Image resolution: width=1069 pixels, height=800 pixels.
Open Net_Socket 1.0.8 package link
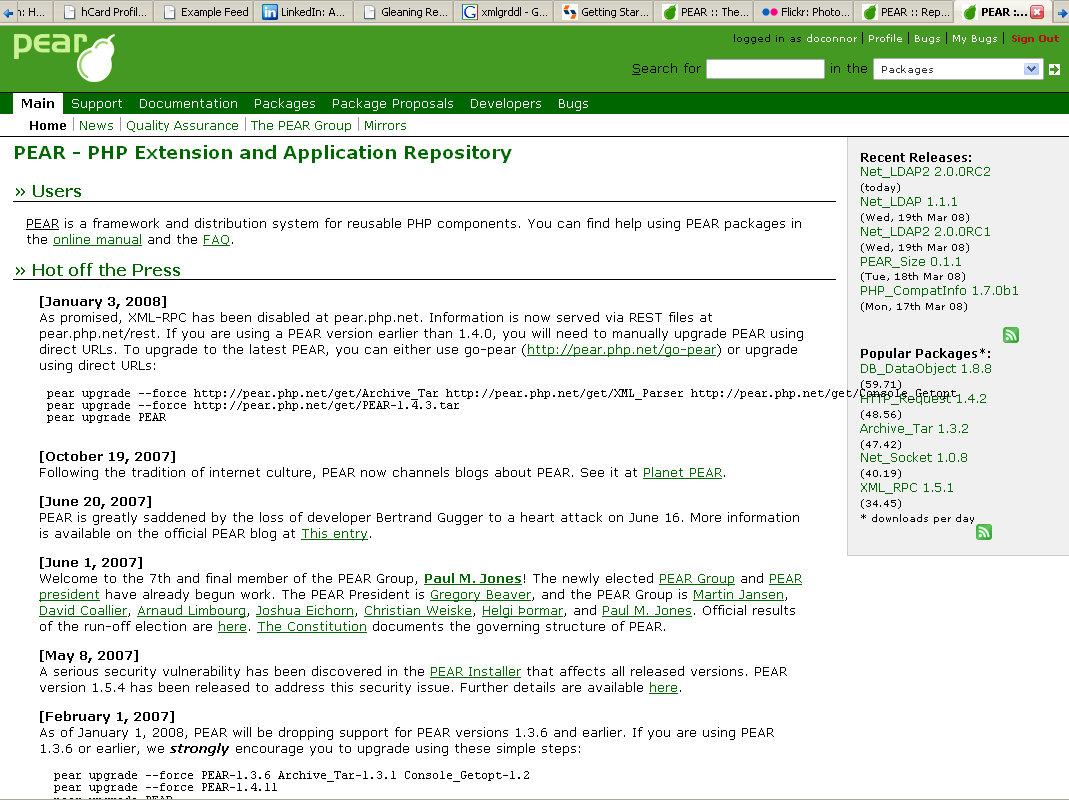[914, 458]
